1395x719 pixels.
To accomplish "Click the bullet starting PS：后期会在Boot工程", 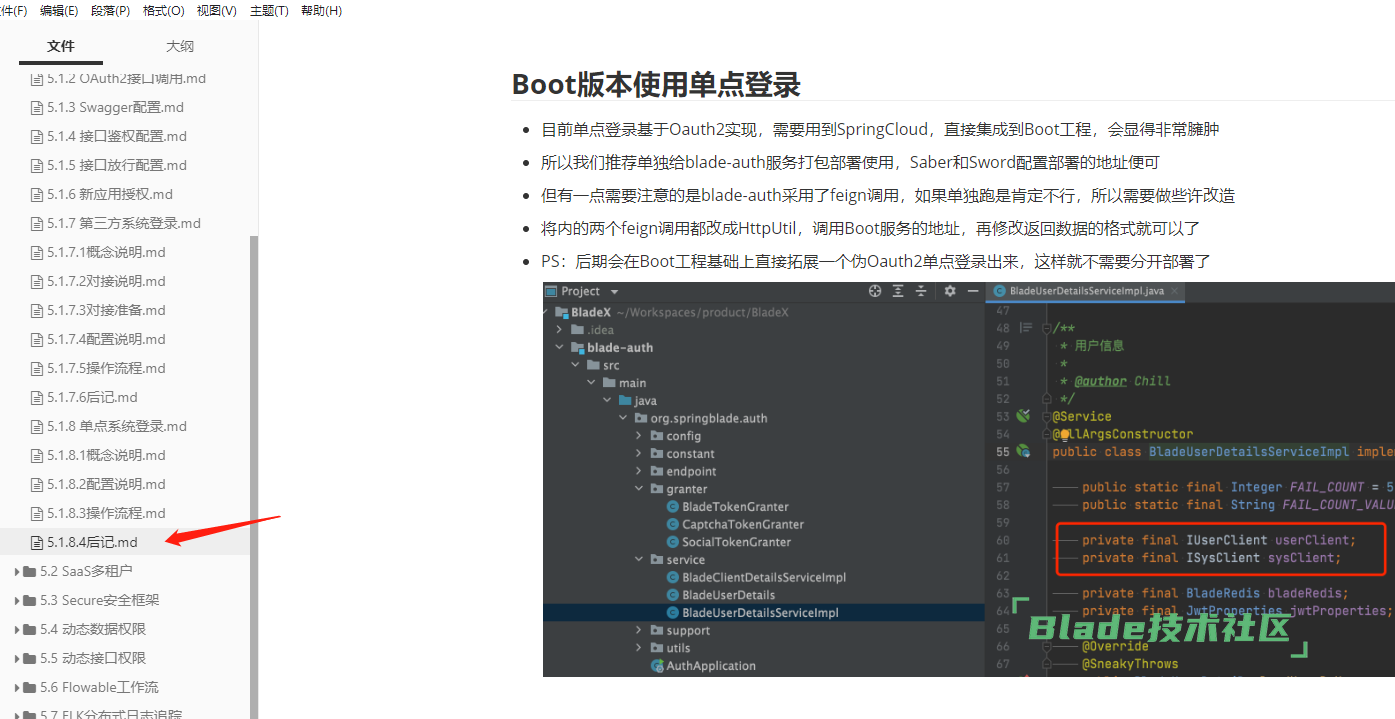I will 876,261.
